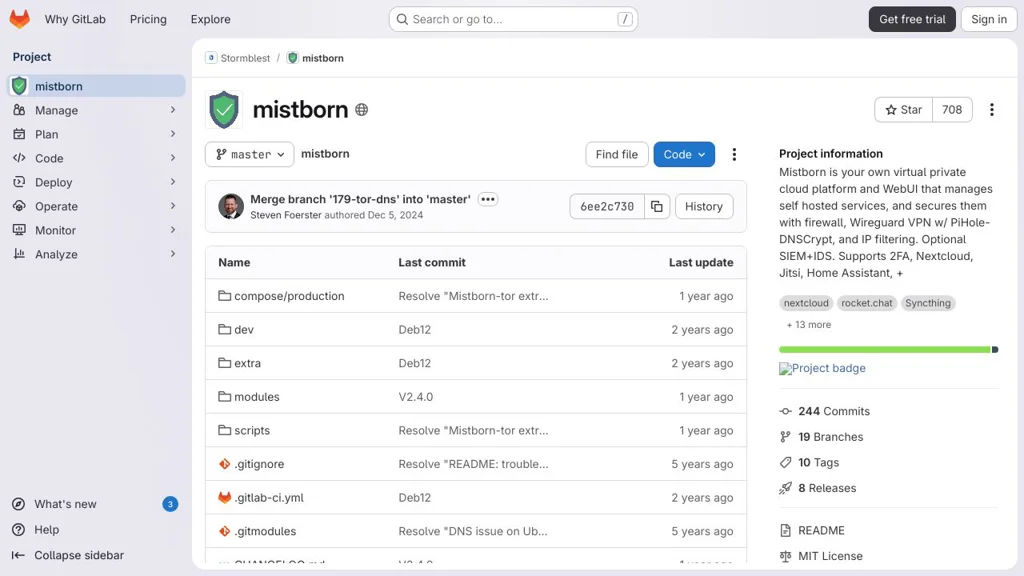The height and width of the screenshot is (576, 1024).
Task: Click the Sign in button
Action: tap(989, 19)
